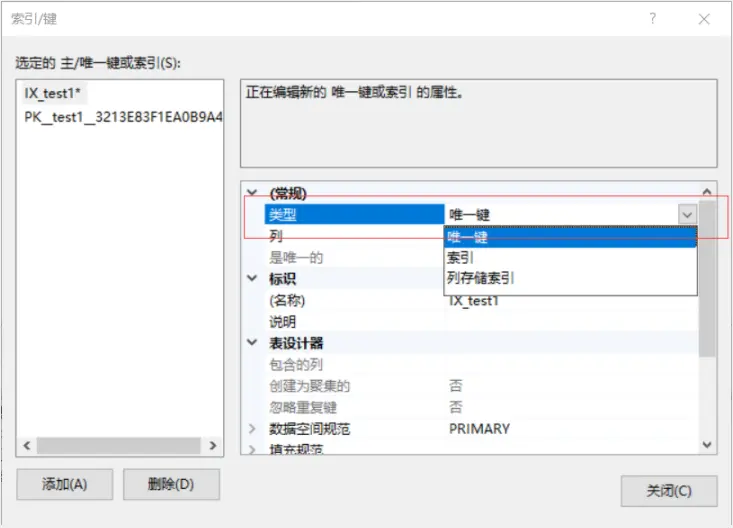Choose 唯一键 in dropdown list
Viewport: 733px width, 528px height.
570,237
